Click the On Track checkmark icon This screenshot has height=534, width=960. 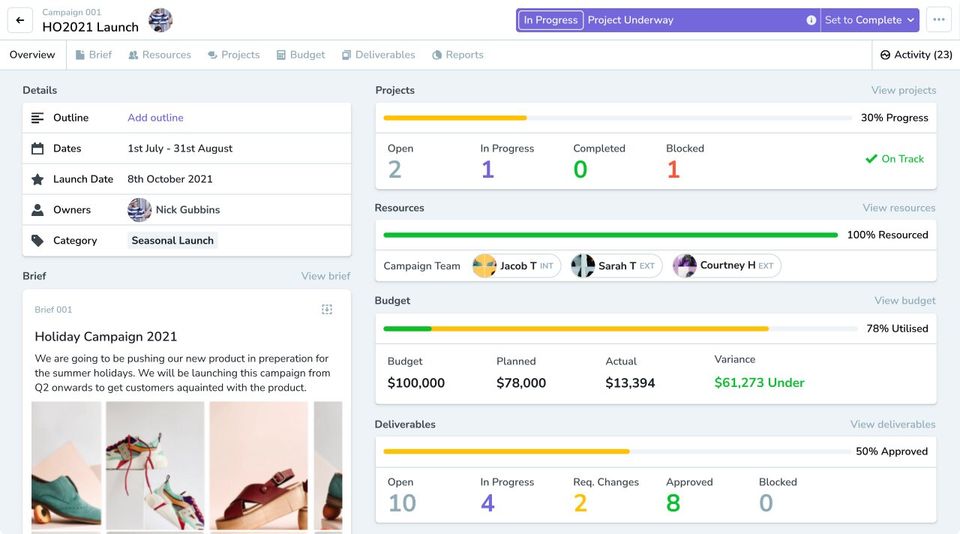click(x=871, y=159)
